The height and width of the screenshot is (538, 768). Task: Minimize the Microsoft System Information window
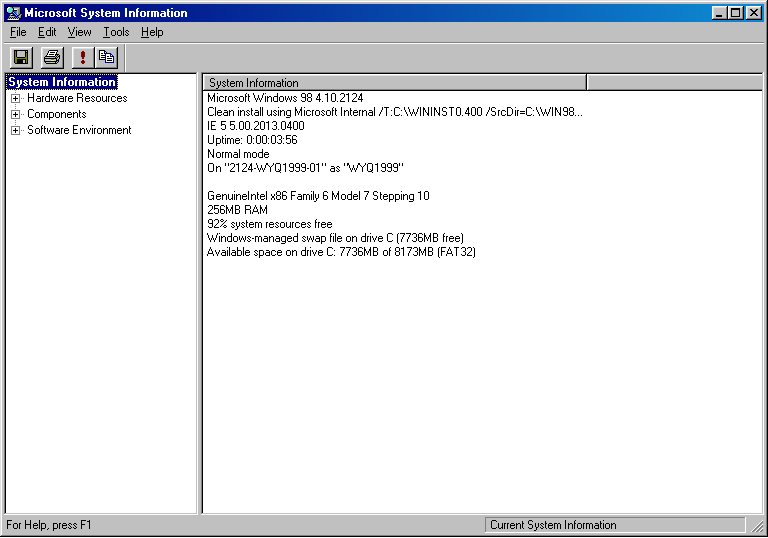719,13
